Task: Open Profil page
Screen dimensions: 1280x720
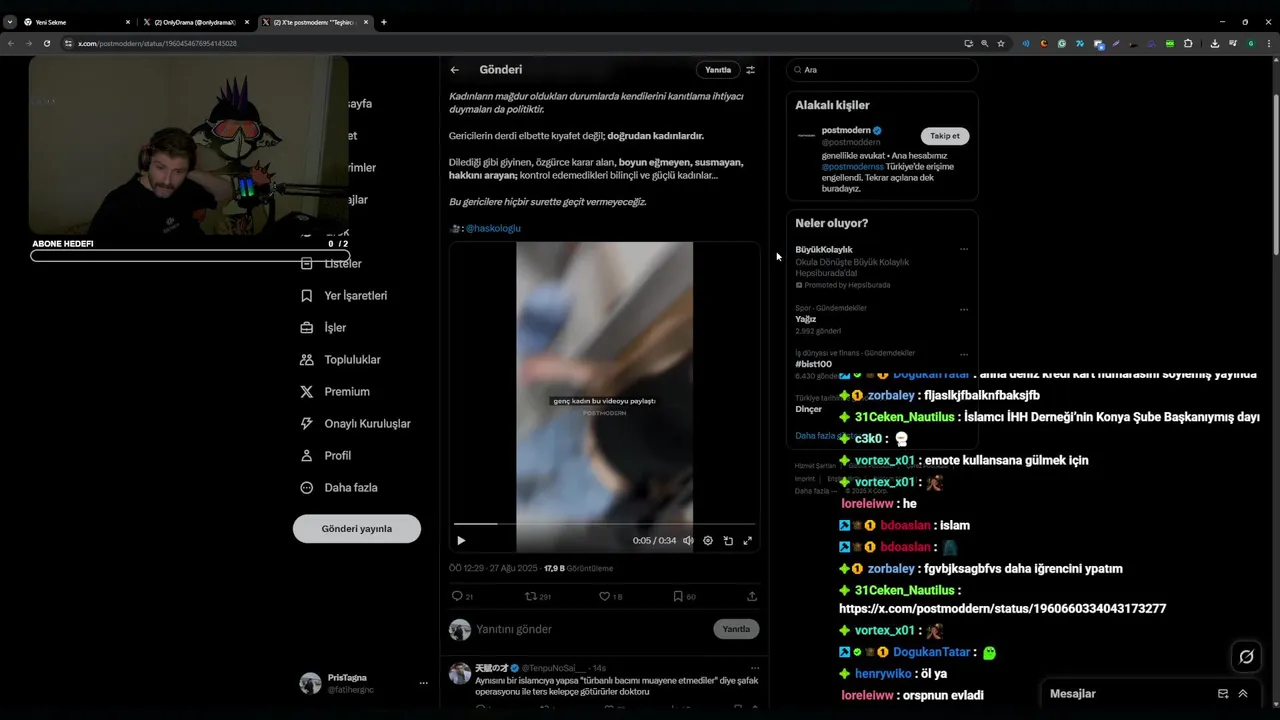Action: point(326,456)
